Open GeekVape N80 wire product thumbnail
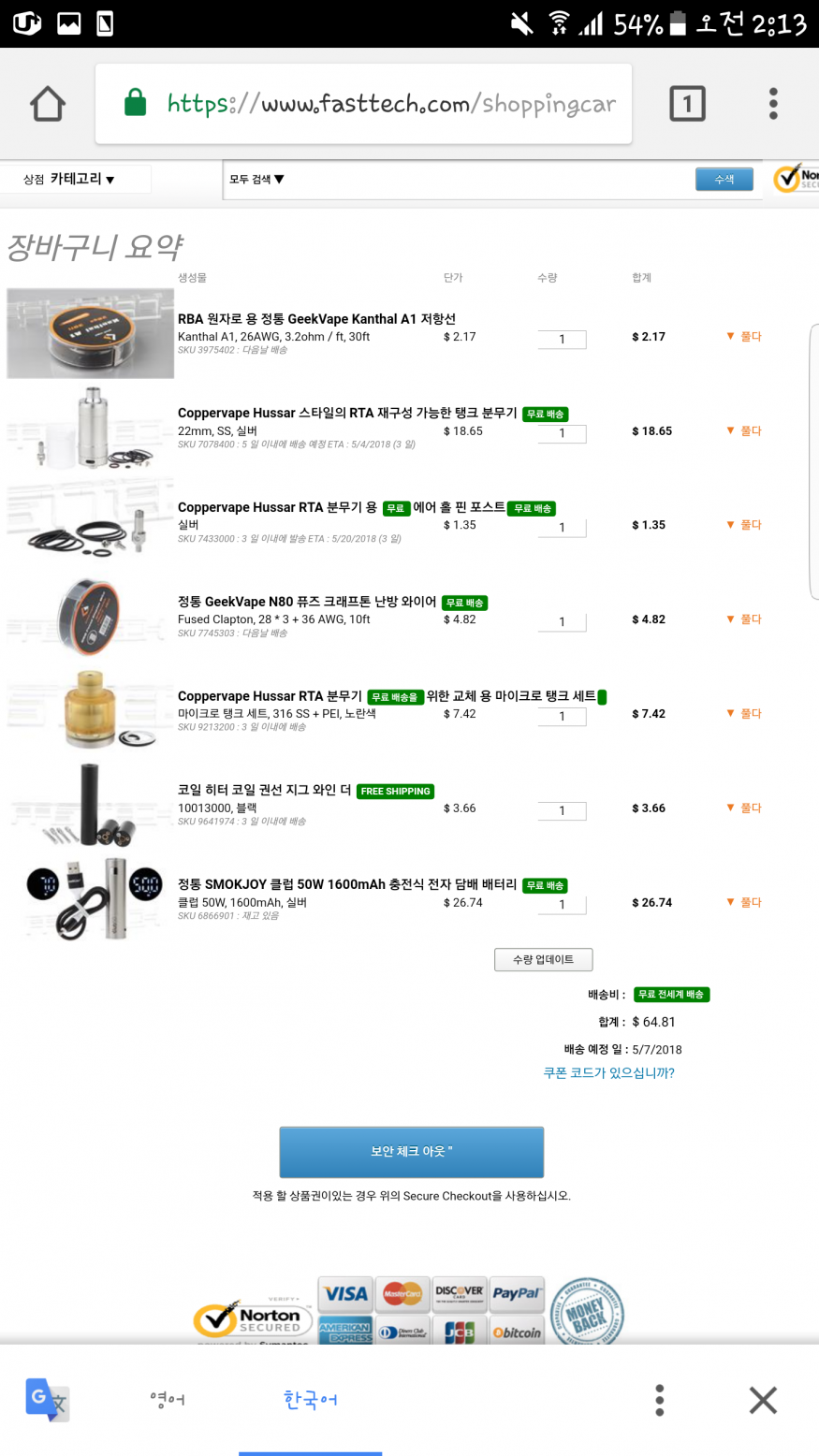Image resolution: width=819 pixels, height=1456 pixels. [x=90, y=617]
